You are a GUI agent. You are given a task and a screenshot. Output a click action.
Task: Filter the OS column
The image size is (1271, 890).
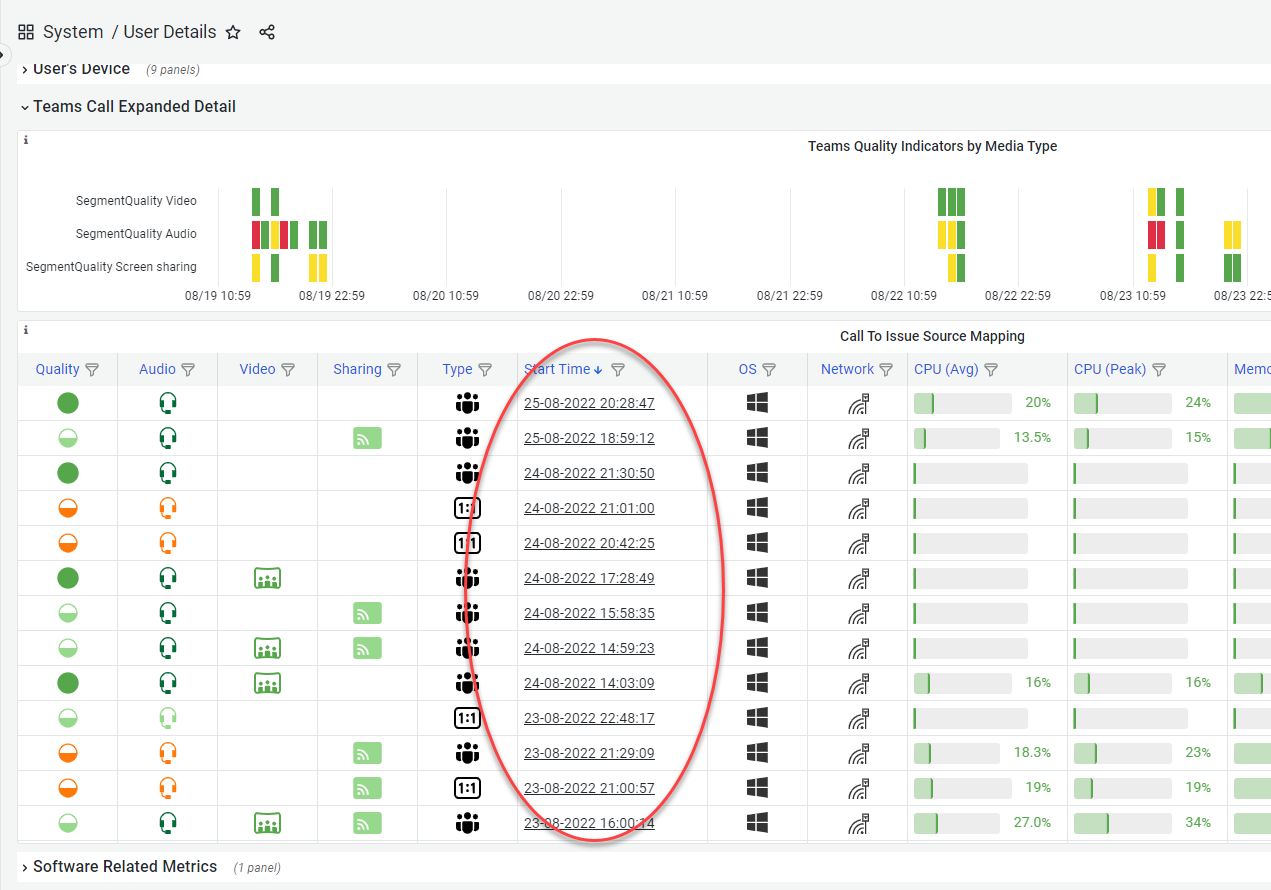pos(769,370)
